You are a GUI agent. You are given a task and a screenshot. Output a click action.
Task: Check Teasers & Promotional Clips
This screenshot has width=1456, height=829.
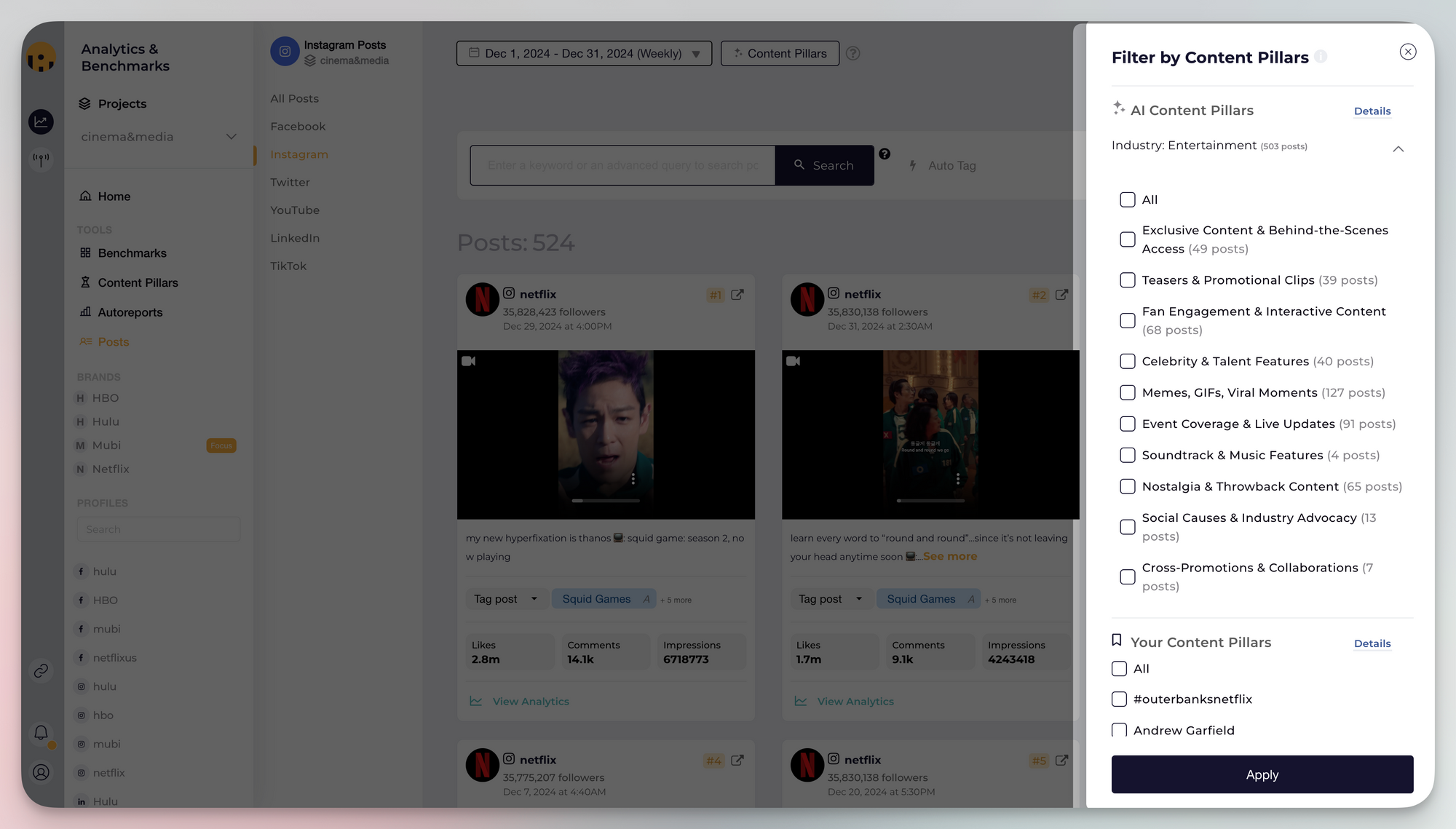coord(1127,280)
